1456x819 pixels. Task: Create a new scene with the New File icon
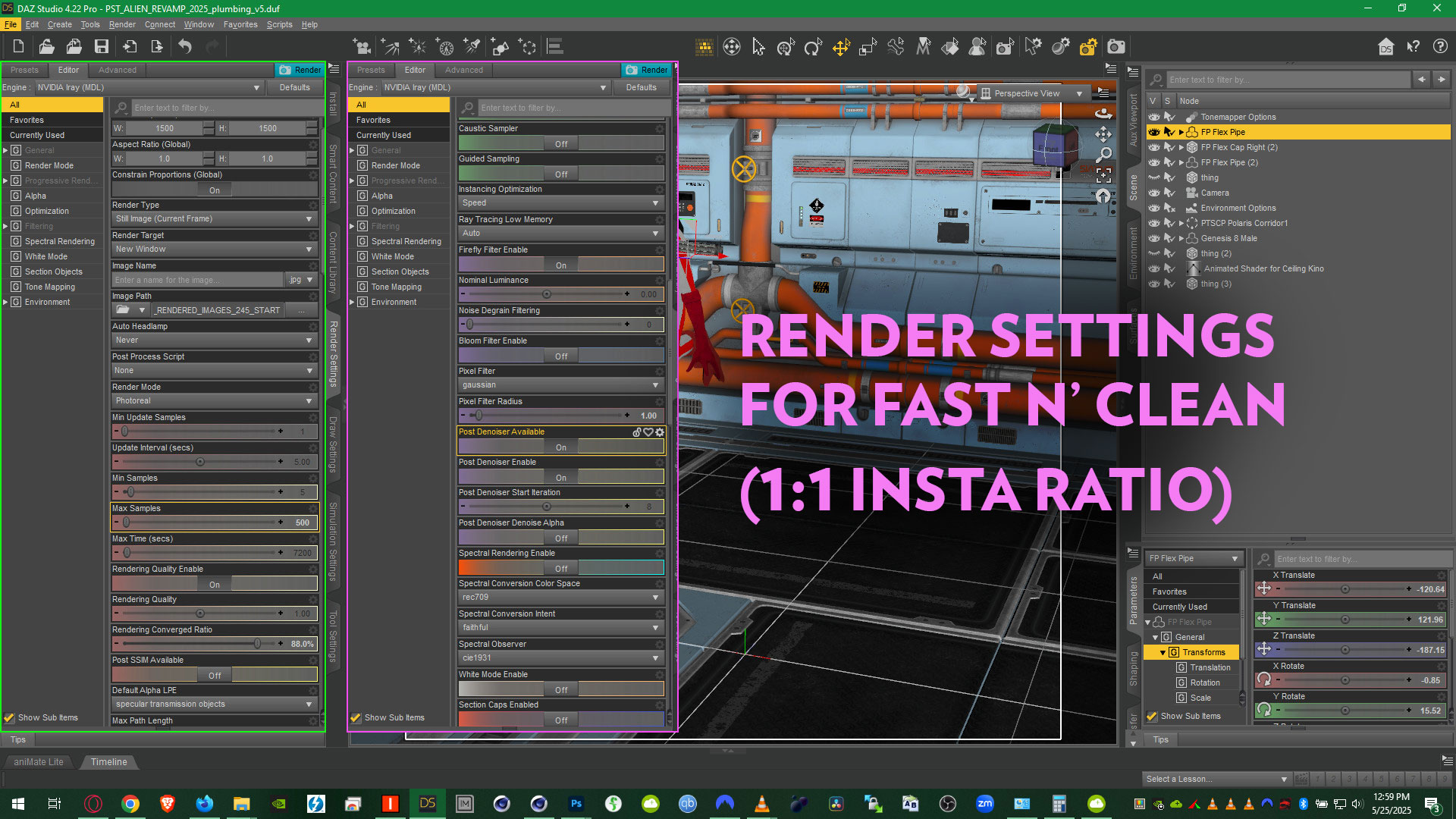[x=18, y=47]
